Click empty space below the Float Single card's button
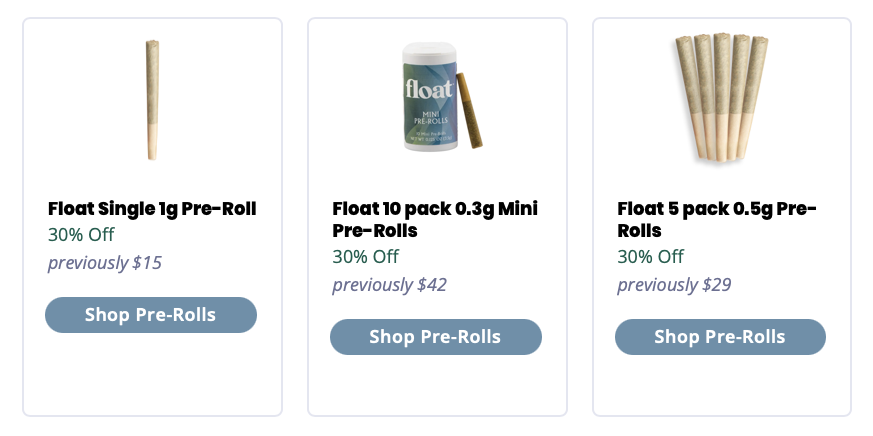The image size is (873, 436). [x=152, y=375]
